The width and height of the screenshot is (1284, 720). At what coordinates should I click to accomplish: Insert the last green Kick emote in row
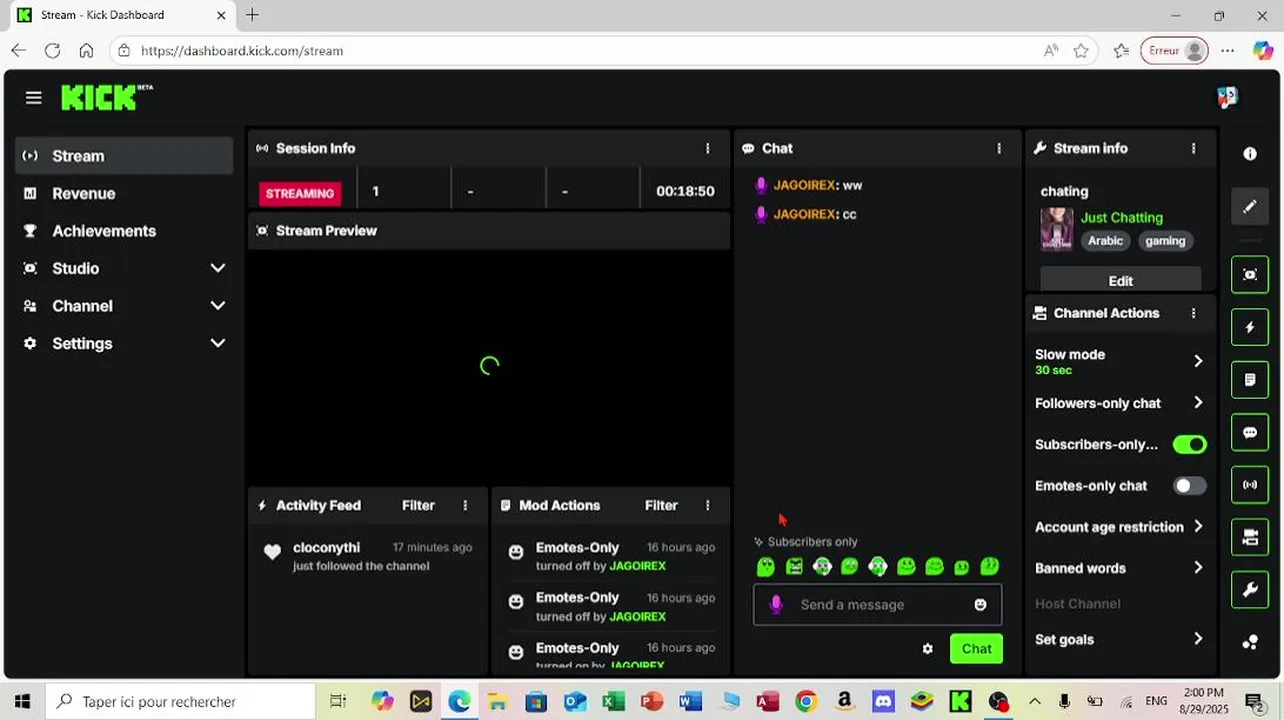990,567
